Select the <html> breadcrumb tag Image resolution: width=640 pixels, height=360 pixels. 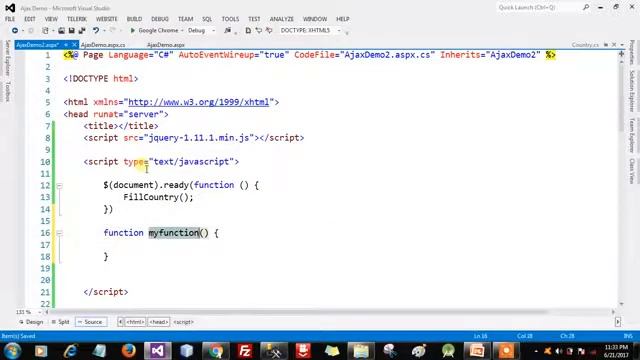pos(135,322)
